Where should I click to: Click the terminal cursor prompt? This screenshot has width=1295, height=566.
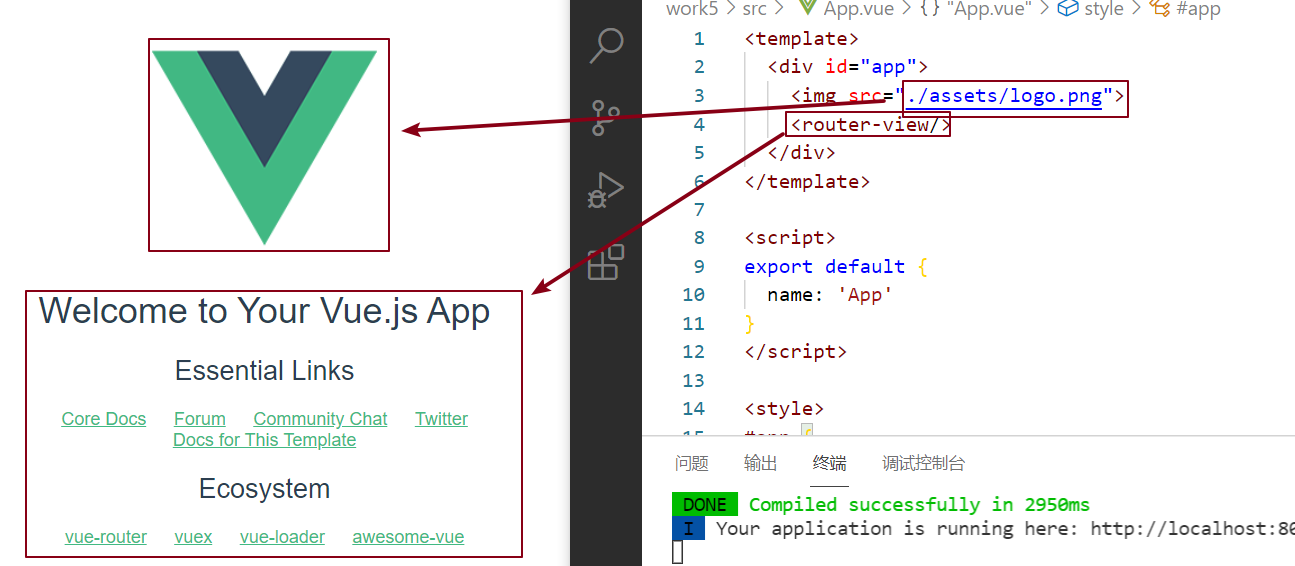(677, 552)
